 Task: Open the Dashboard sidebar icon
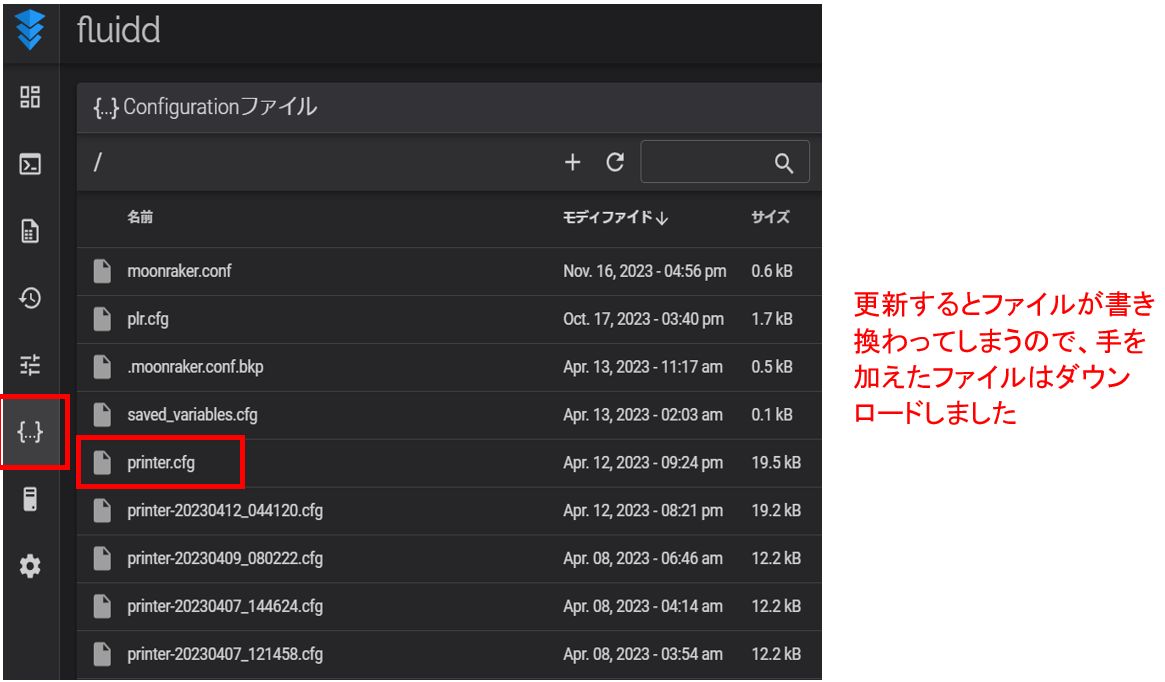click(30, 97)
